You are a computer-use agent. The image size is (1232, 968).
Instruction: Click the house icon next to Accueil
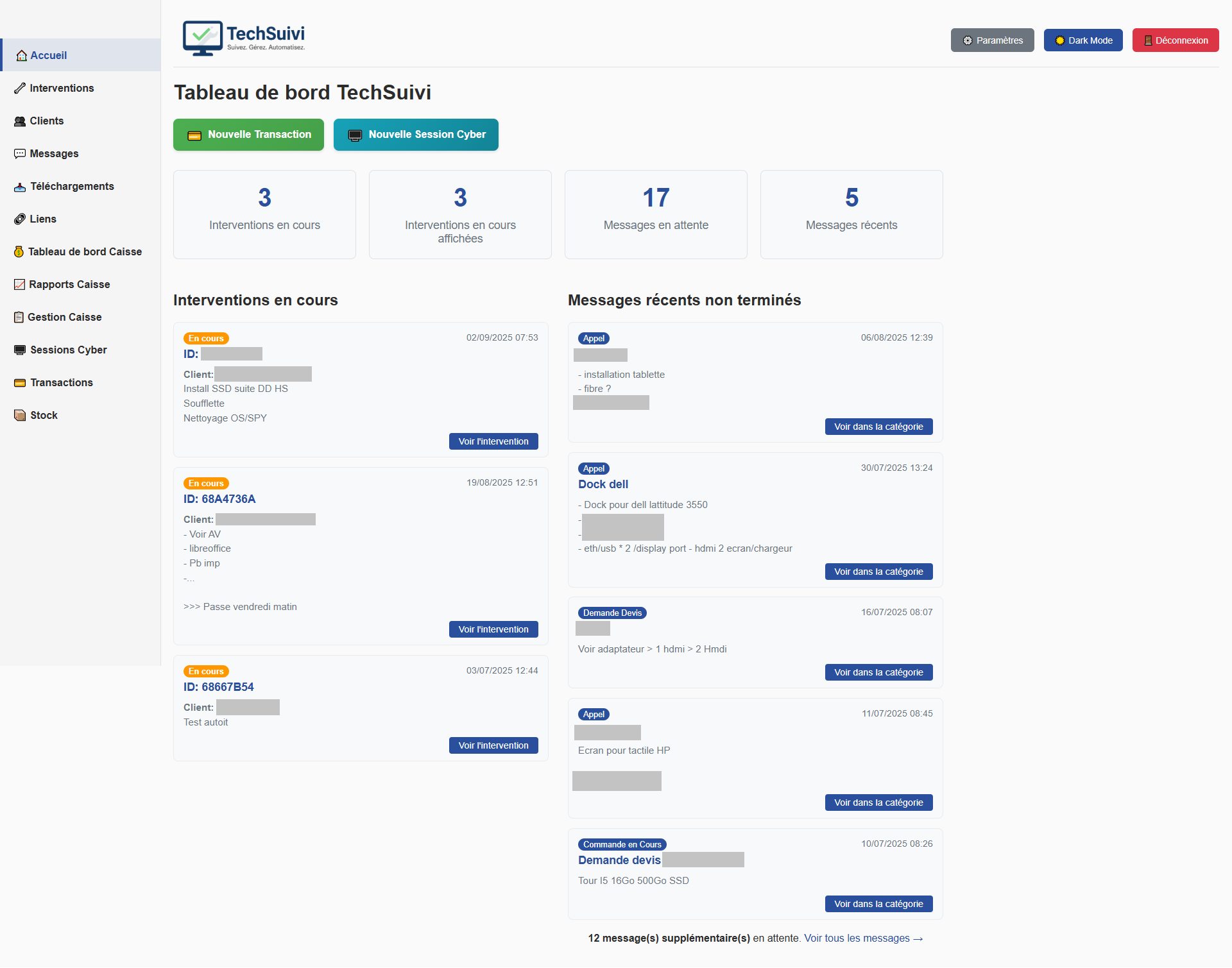21,56
